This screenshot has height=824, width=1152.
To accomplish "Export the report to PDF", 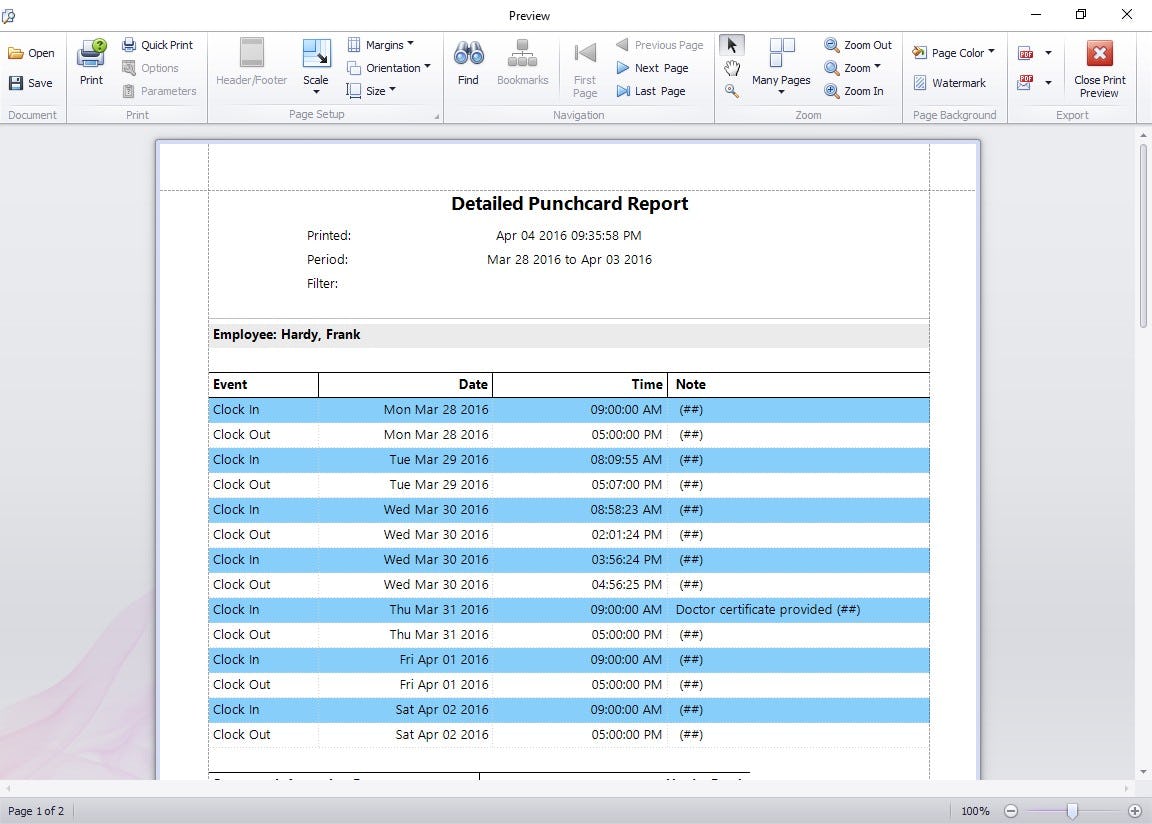I will point(1026,51).
